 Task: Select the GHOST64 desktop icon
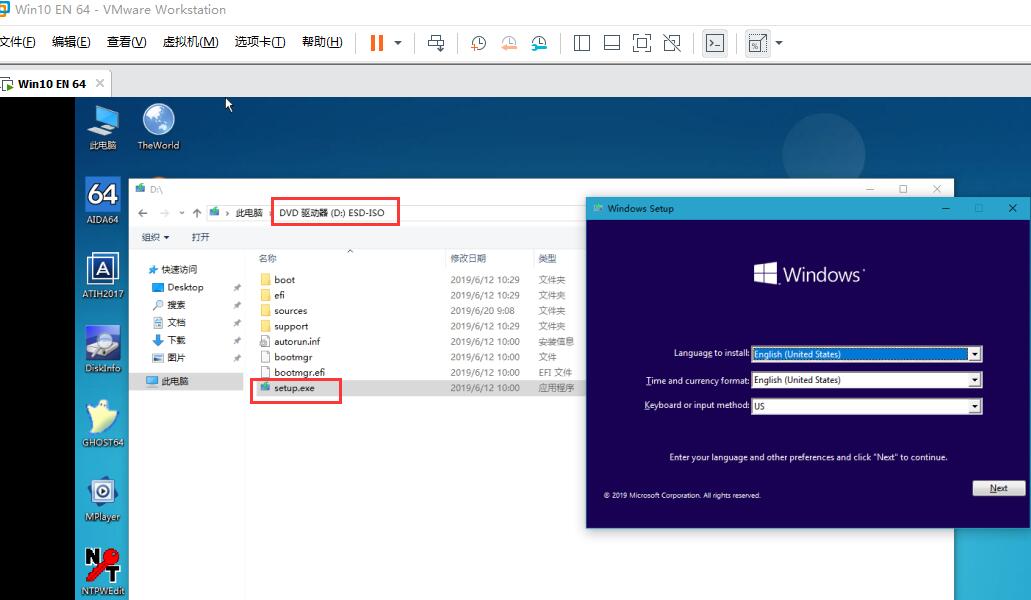pos(103,424)
